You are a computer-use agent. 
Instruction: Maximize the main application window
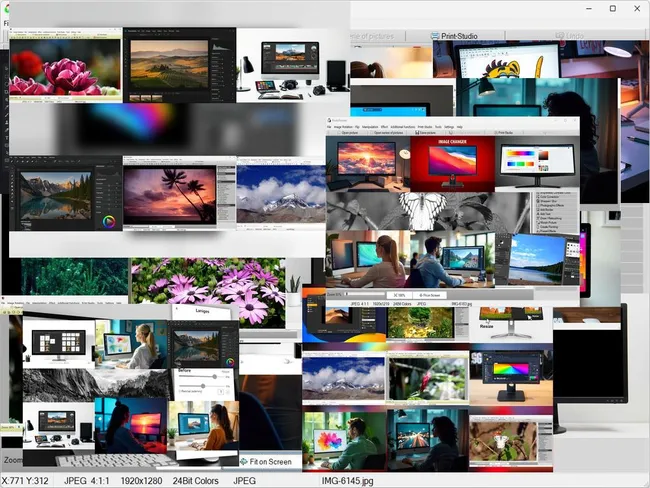click(613, 8)
